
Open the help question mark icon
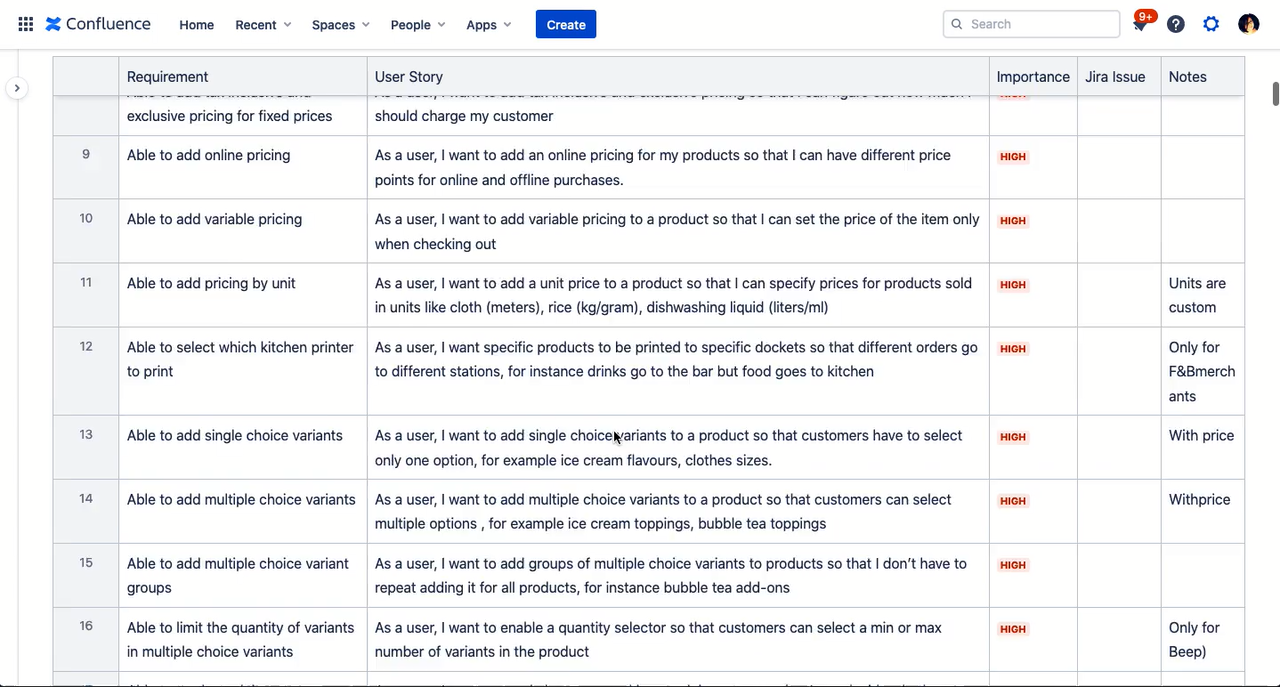click(1176, 24)
